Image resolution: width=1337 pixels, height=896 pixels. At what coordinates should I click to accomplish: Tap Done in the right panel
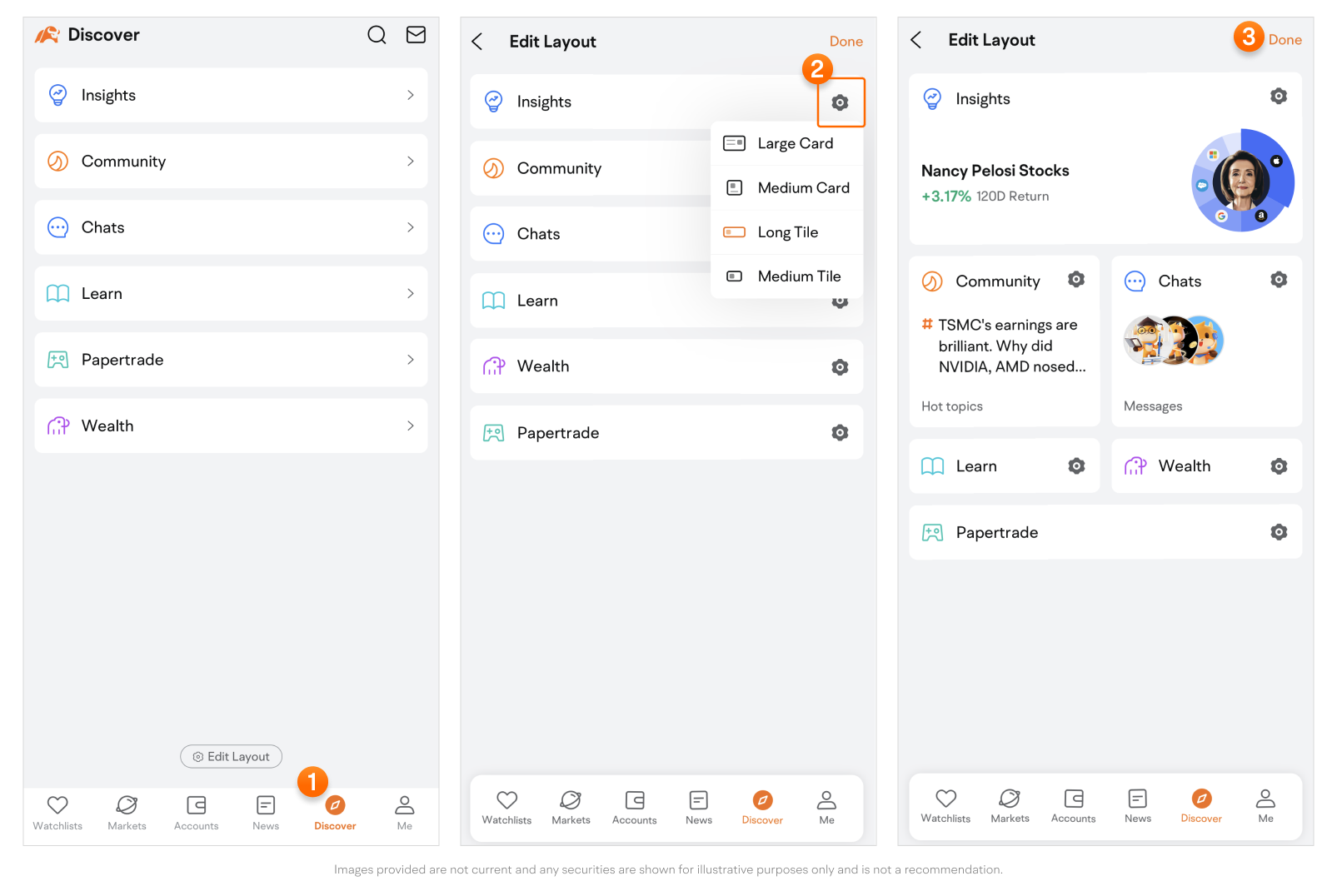coord(1285,40)
